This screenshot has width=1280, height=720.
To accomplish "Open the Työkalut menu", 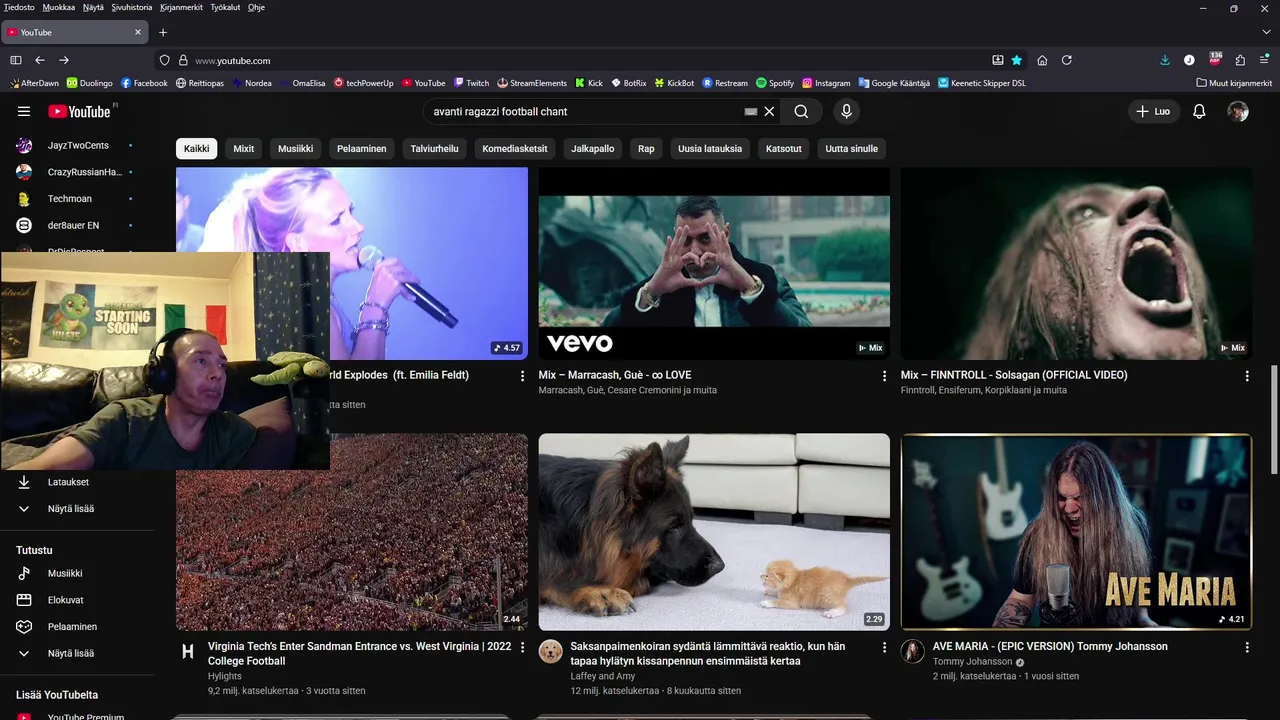I will pos(225,7).
